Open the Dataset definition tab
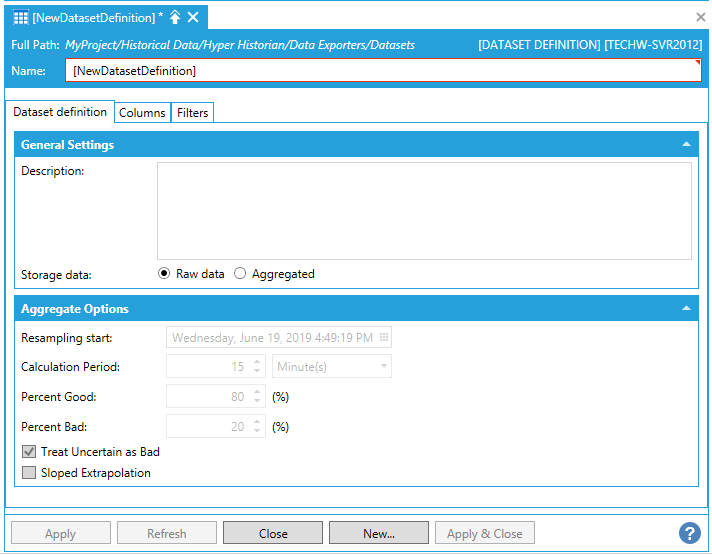 click(x=60, y=112)
